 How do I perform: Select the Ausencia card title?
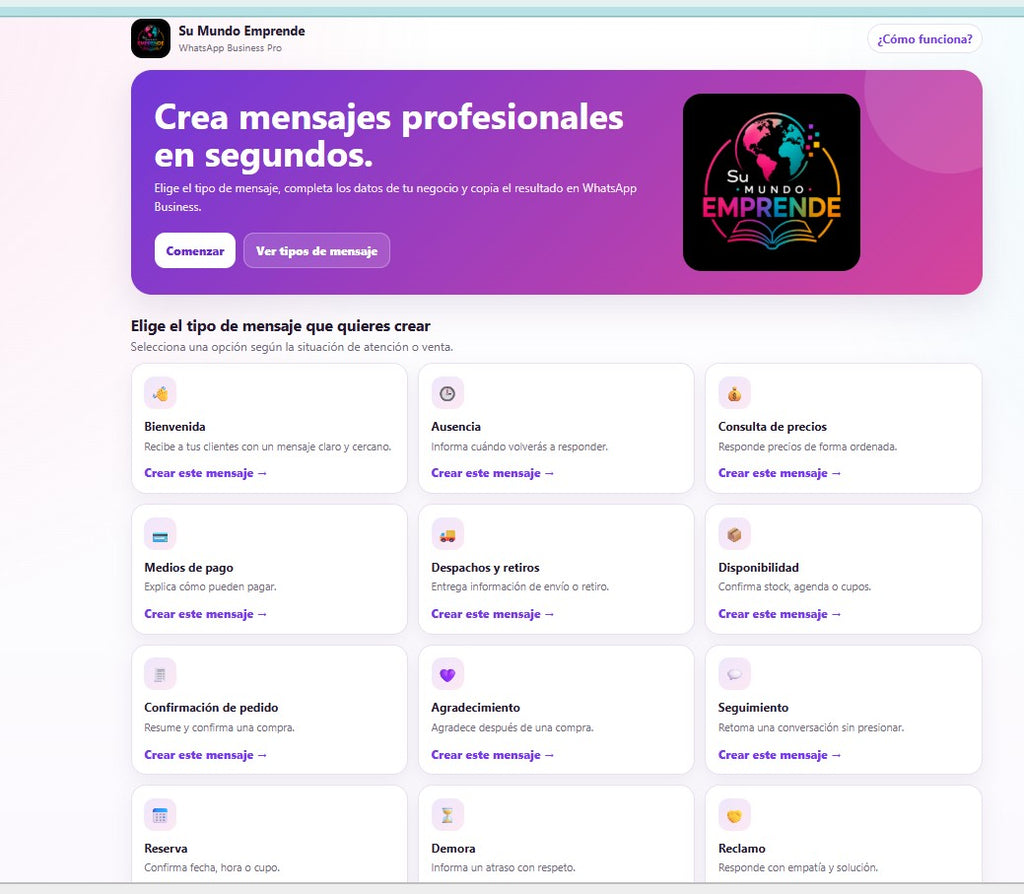click(x=456, y=427)
